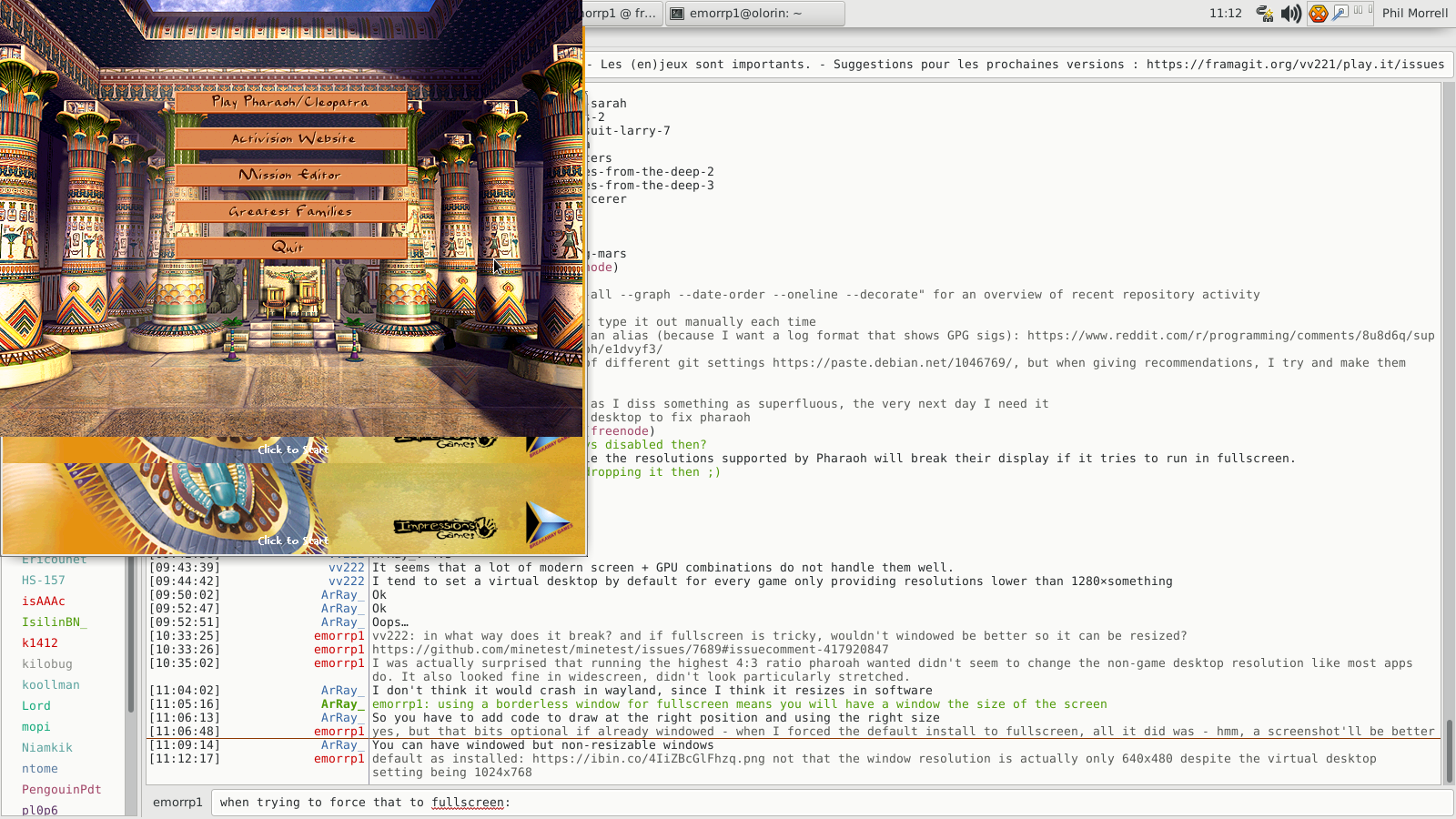
Task: Select Niamkik in the nick list
Action: click(x=47, y=748)
